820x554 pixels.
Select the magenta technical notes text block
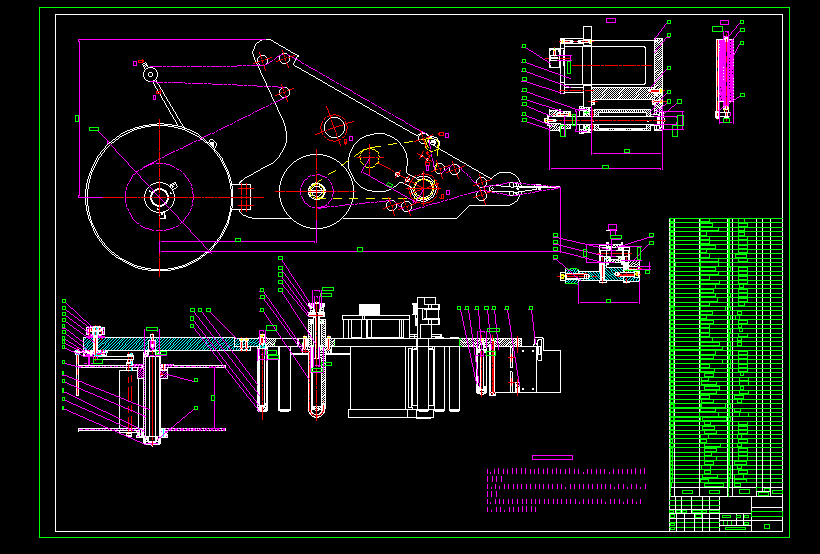tap(566, 490)
